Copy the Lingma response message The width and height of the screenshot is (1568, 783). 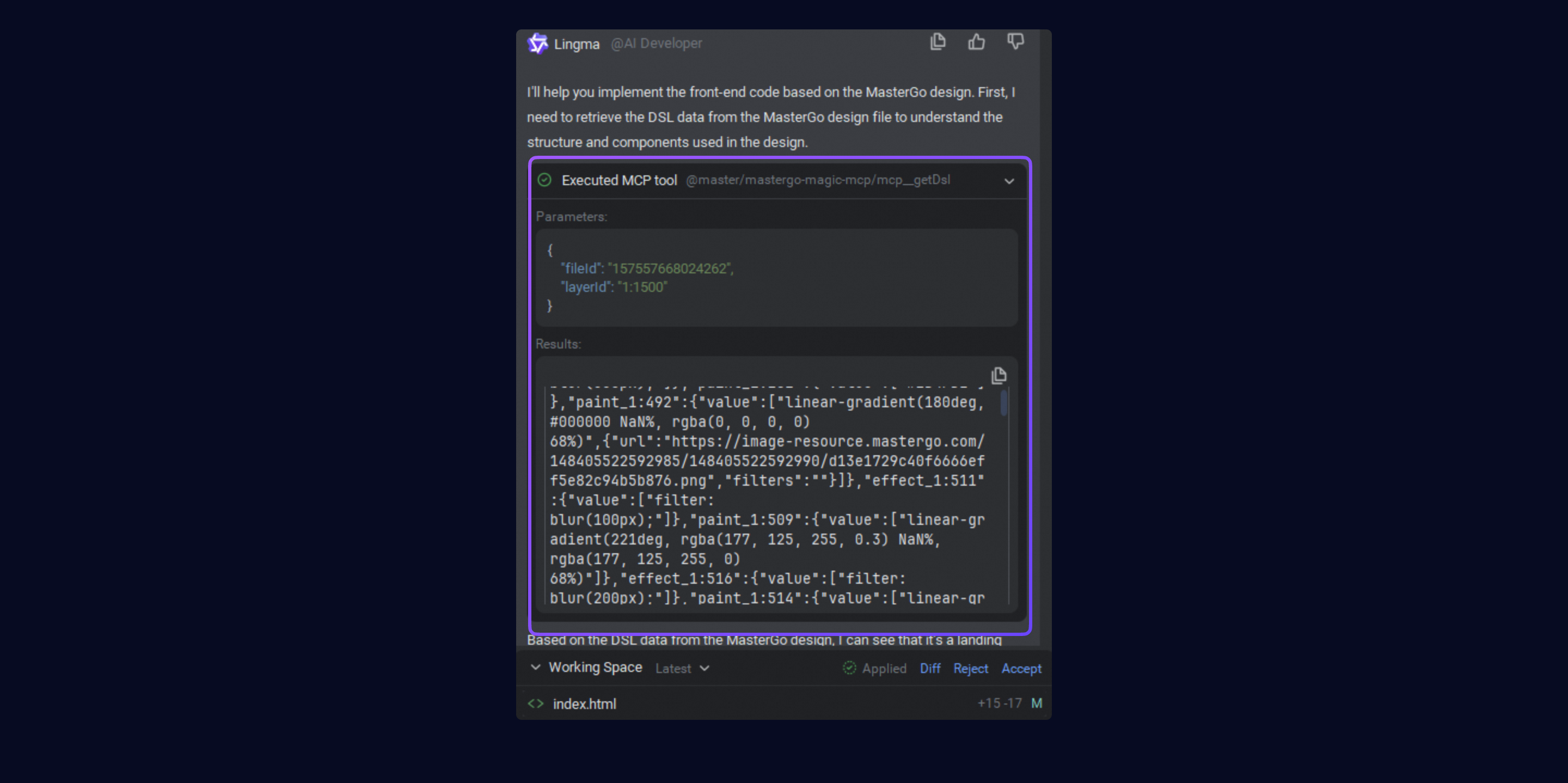(x=938, y=42)
